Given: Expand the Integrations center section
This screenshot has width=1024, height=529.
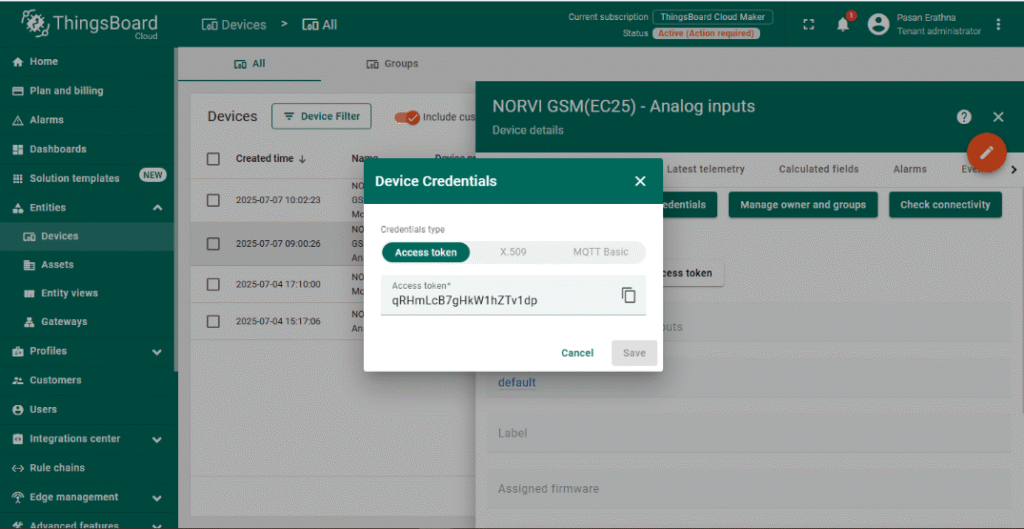Looking at the screenshot, I should 157,439.
